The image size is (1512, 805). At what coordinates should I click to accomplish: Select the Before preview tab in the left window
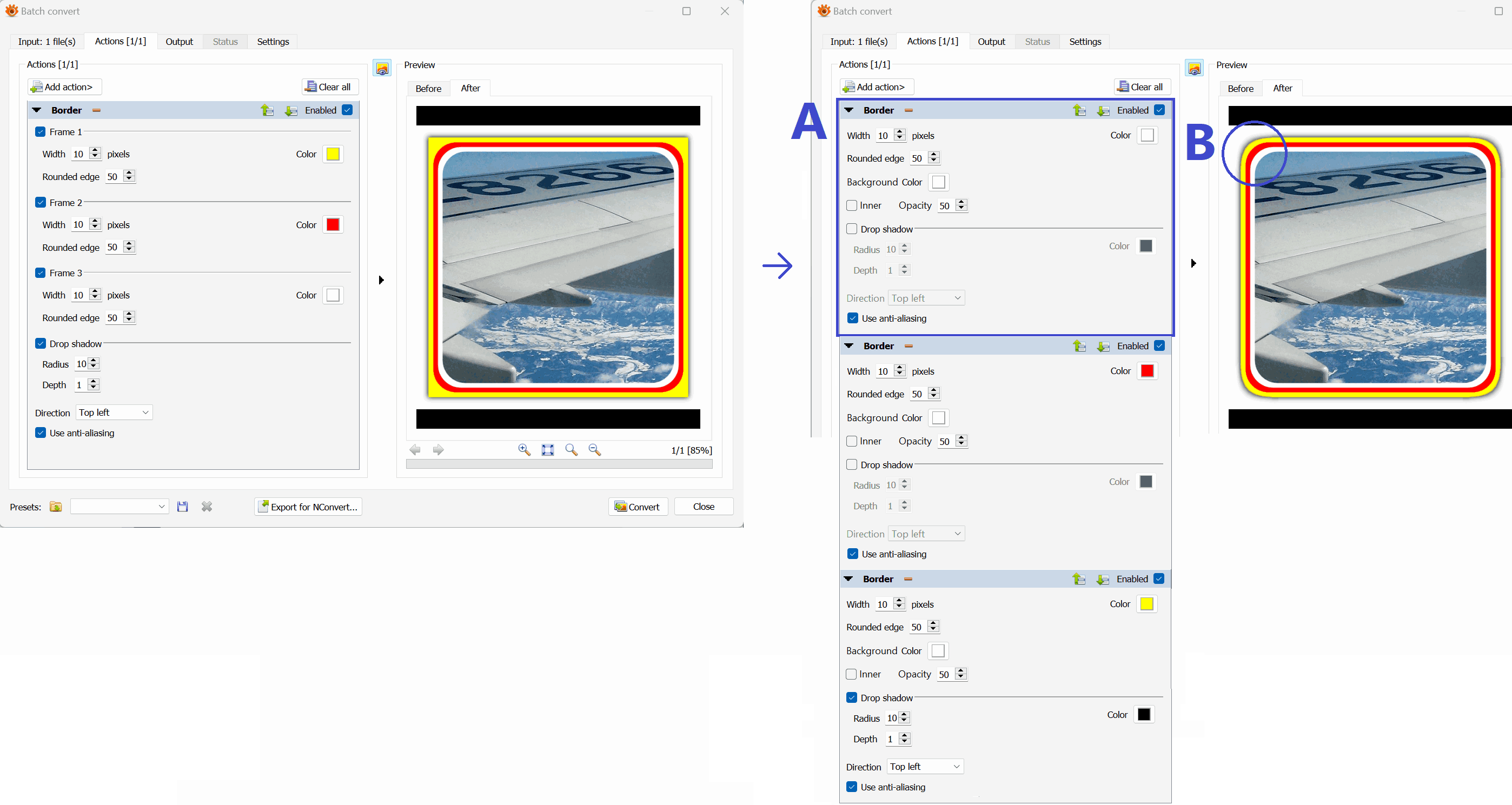click(x=428, y=89)
